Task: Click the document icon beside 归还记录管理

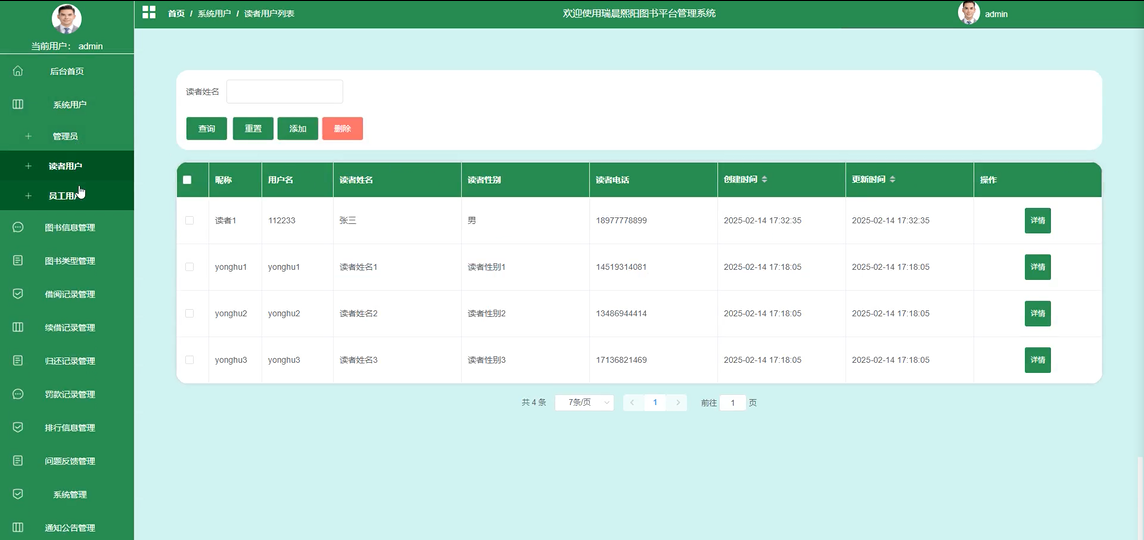Action: tap(18, 360)
